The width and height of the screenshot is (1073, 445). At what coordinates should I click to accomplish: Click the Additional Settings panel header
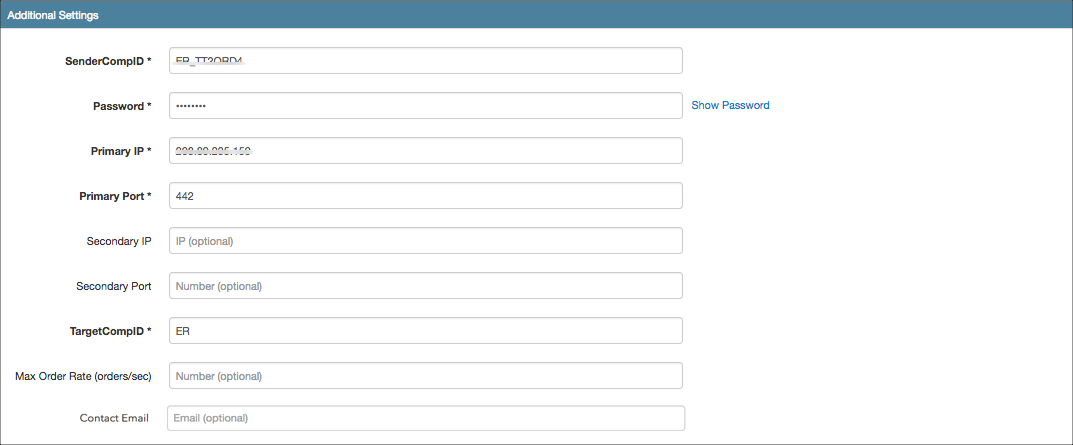coord(536,14)
